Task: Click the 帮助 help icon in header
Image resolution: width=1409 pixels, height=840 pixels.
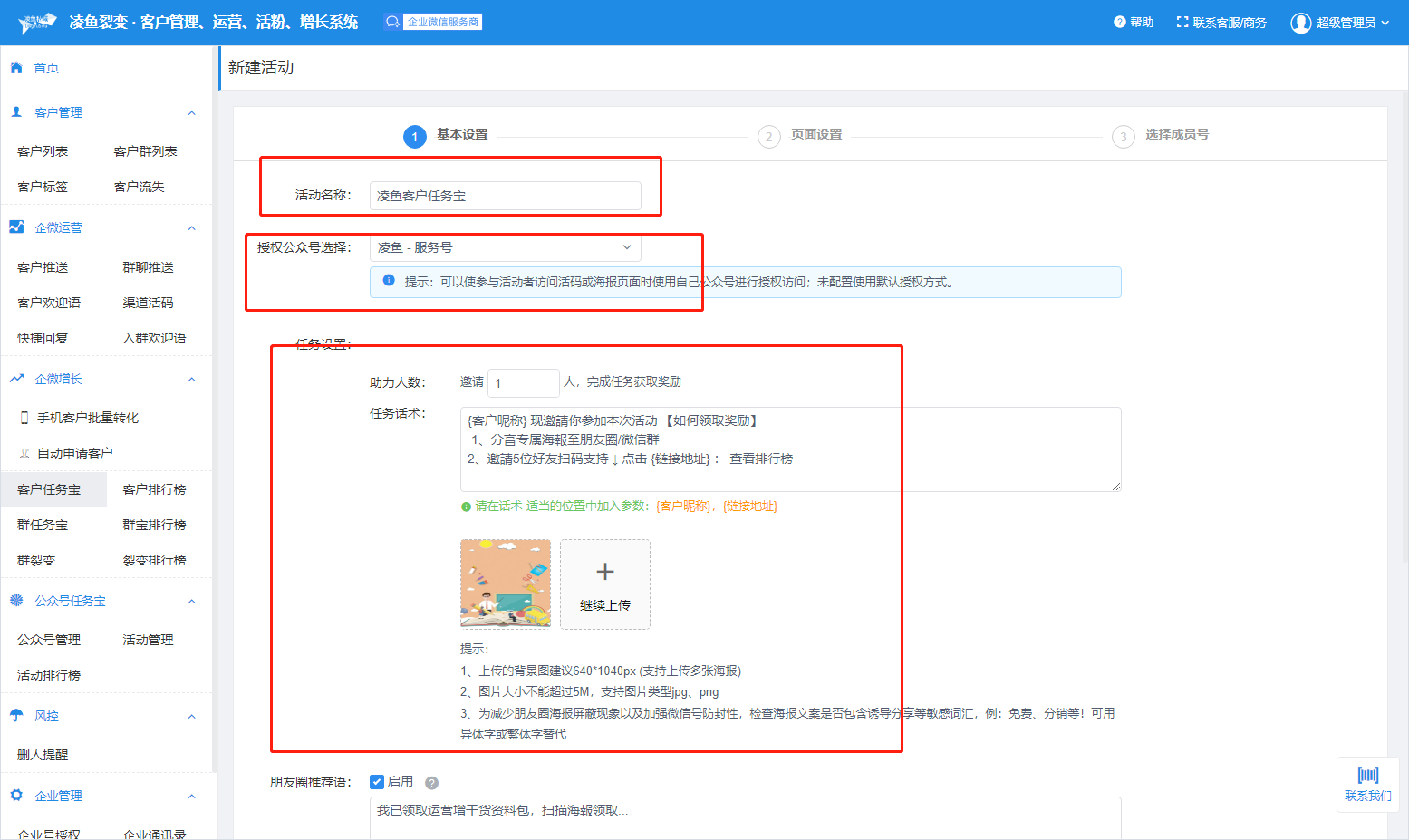Action: pyautogui.click(x=1119, y=23)
